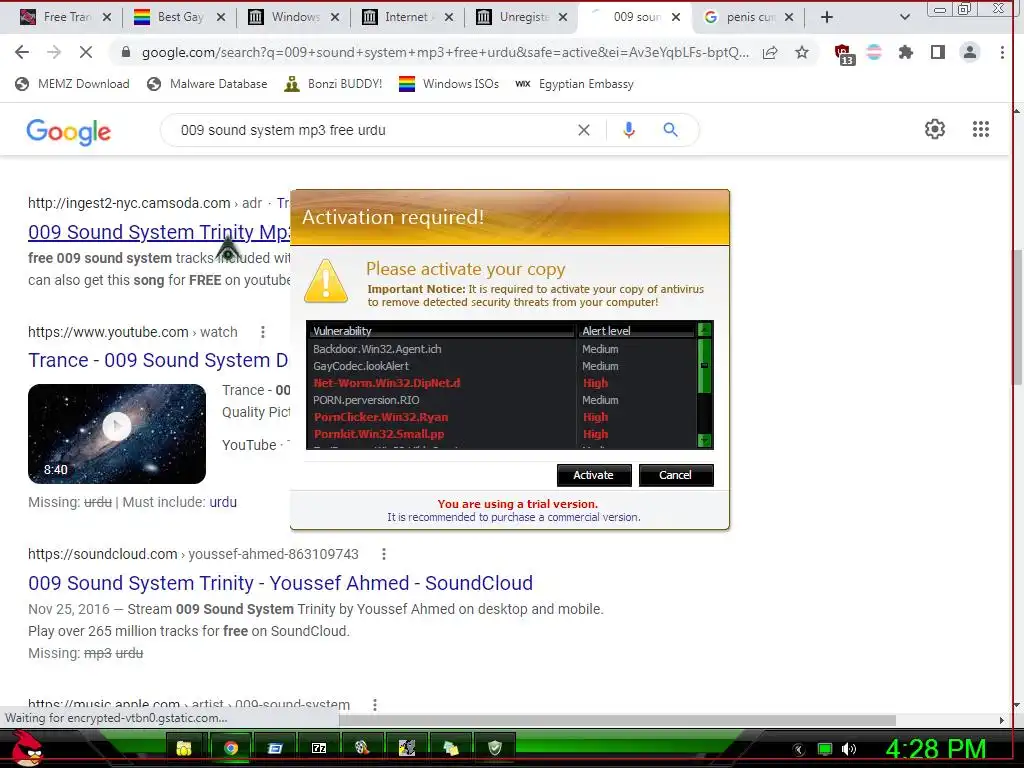Share this page via address bar icon
1024x768 pixels.
[770, 52]
